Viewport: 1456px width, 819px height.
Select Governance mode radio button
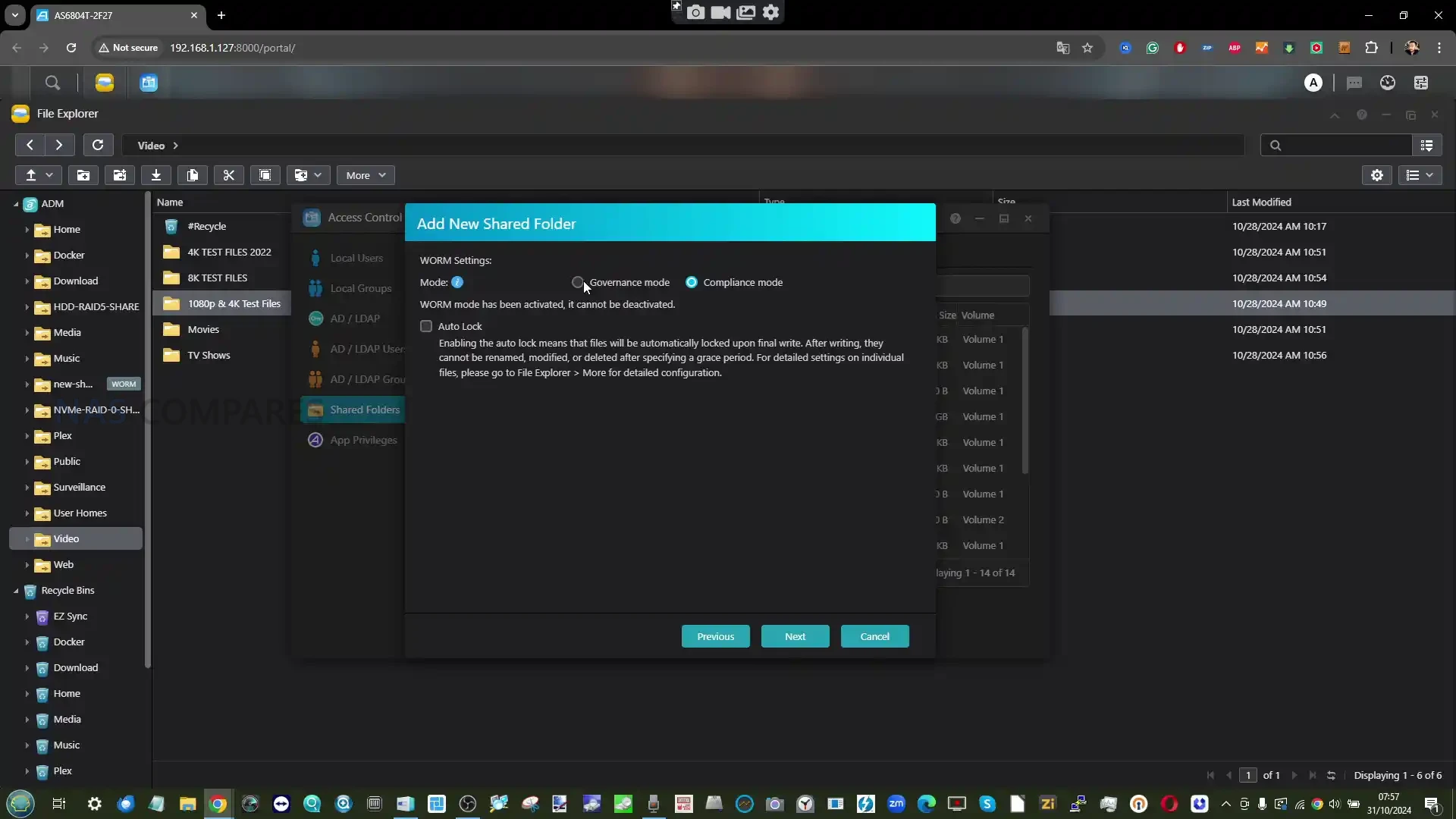(x=578, y=282)
